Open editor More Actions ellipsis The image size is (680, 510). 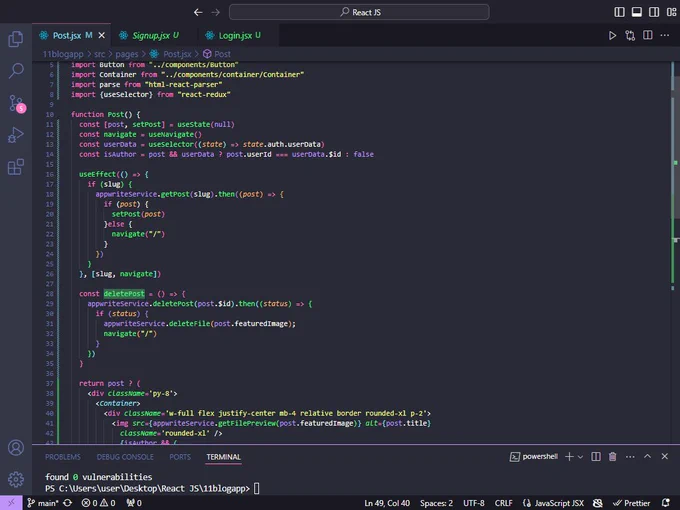(664, 35)
